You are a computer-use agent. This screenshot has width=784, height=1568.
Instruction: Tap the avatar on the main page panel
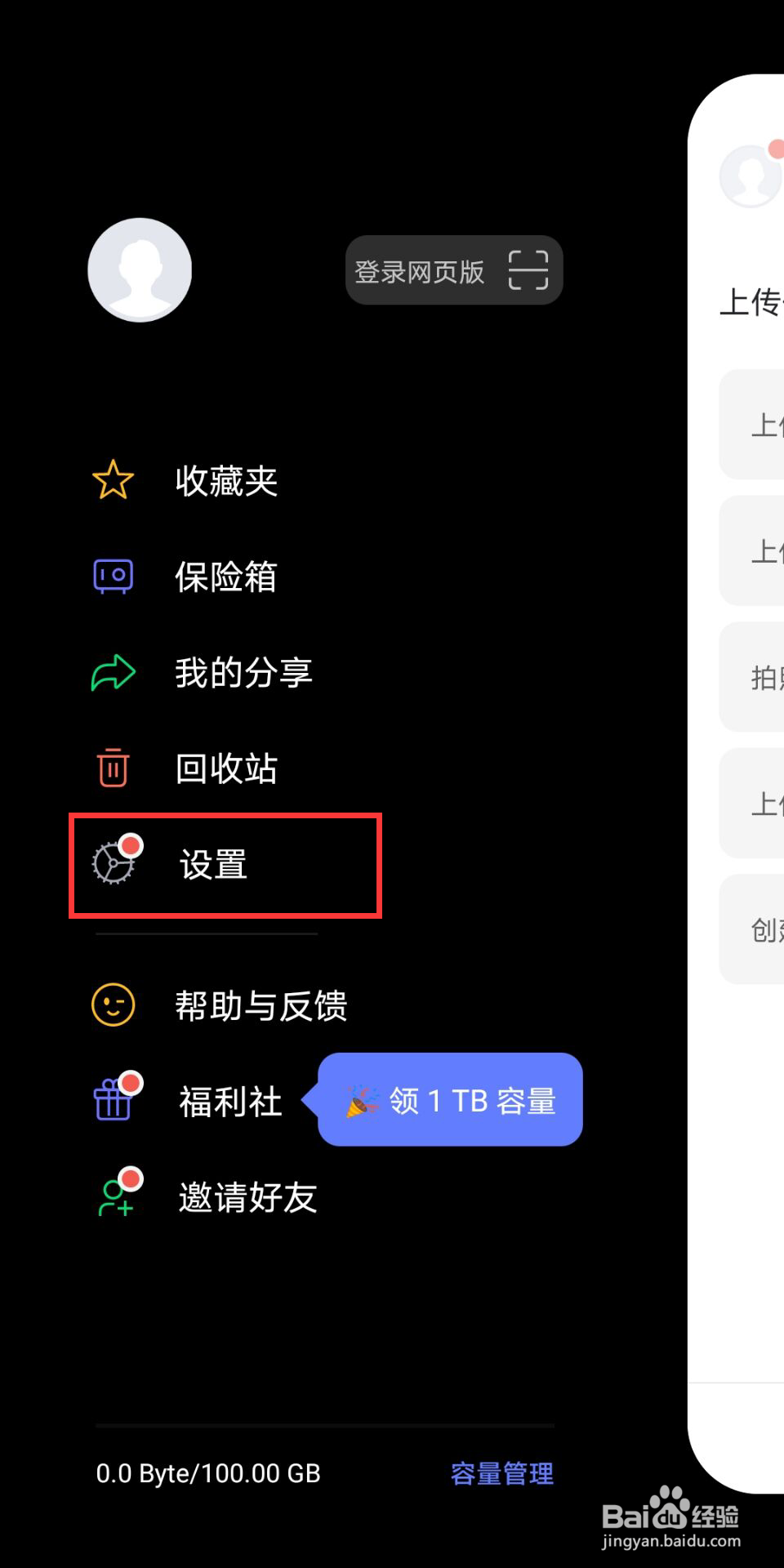coord(751,174)
